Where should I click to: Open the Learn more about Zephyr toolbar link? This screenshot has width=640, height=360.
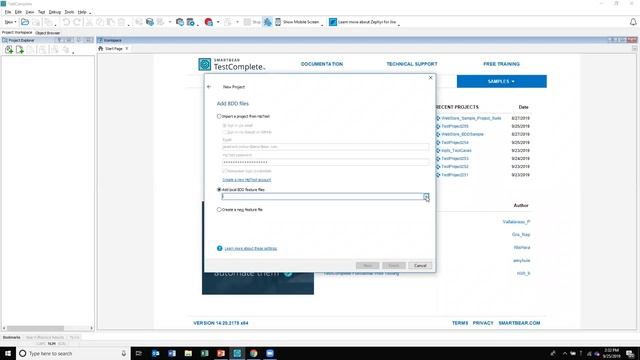pos(363,22)
